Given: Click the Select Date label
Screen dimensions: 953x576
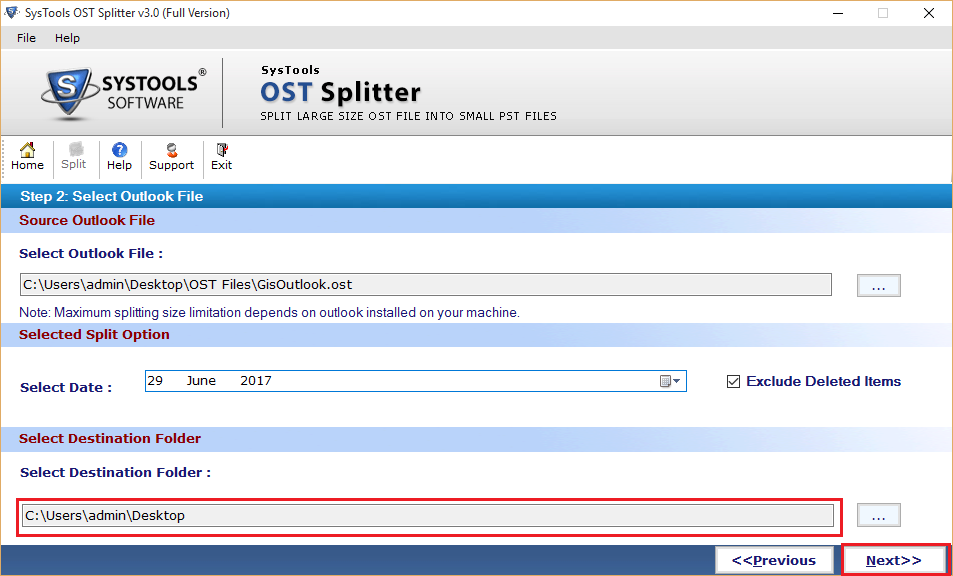Looking at the screenshot, I should click(x=66, y=388).
